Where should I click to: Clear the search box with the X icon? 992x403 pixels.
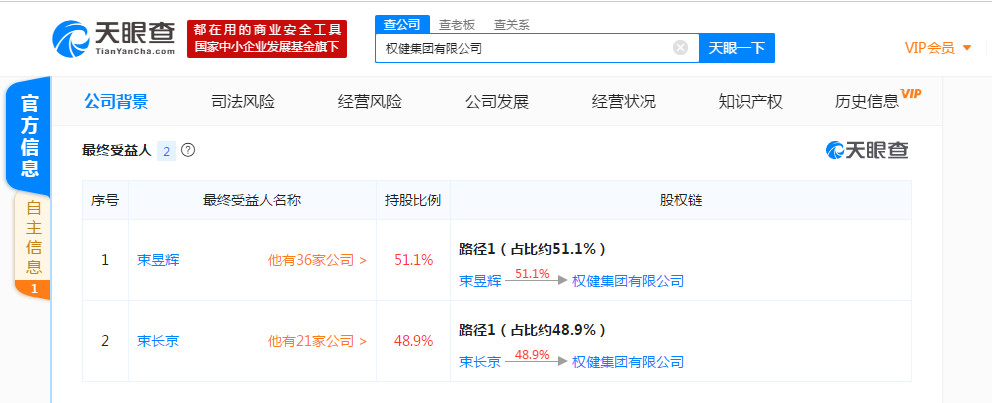point(680,47)
